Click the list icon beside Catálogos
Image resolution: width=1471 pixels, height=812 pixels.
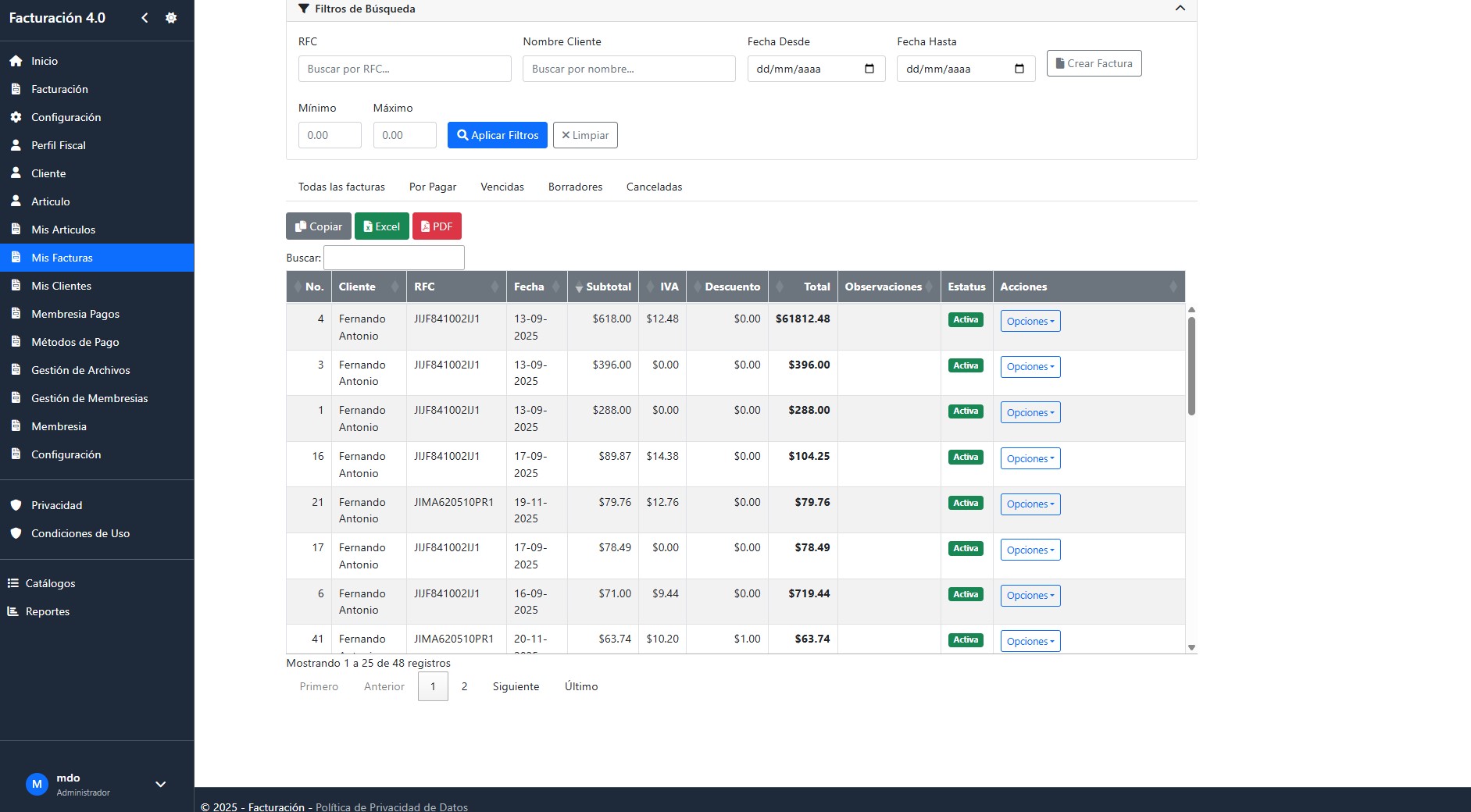tap(12, 583)
